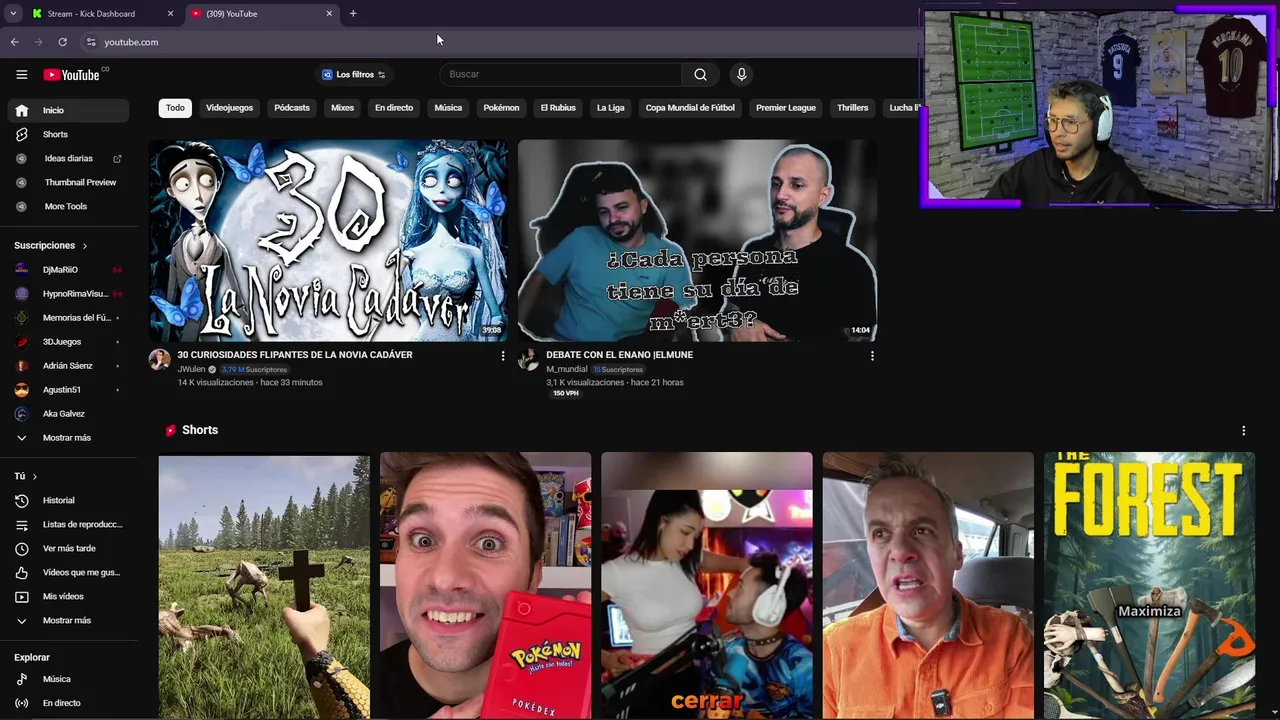Open Ideas diarias sidebar entry

[x=68, y=158]
